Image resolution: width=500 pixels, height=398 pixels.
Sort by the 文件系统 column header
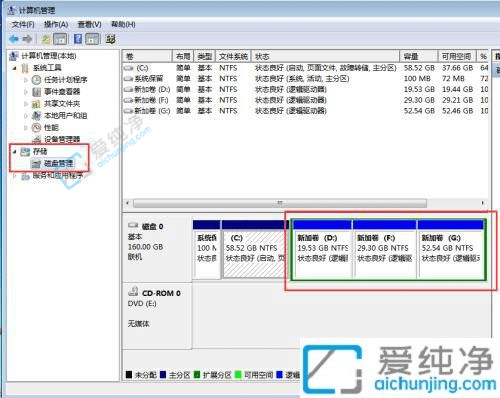coord(233,56)
